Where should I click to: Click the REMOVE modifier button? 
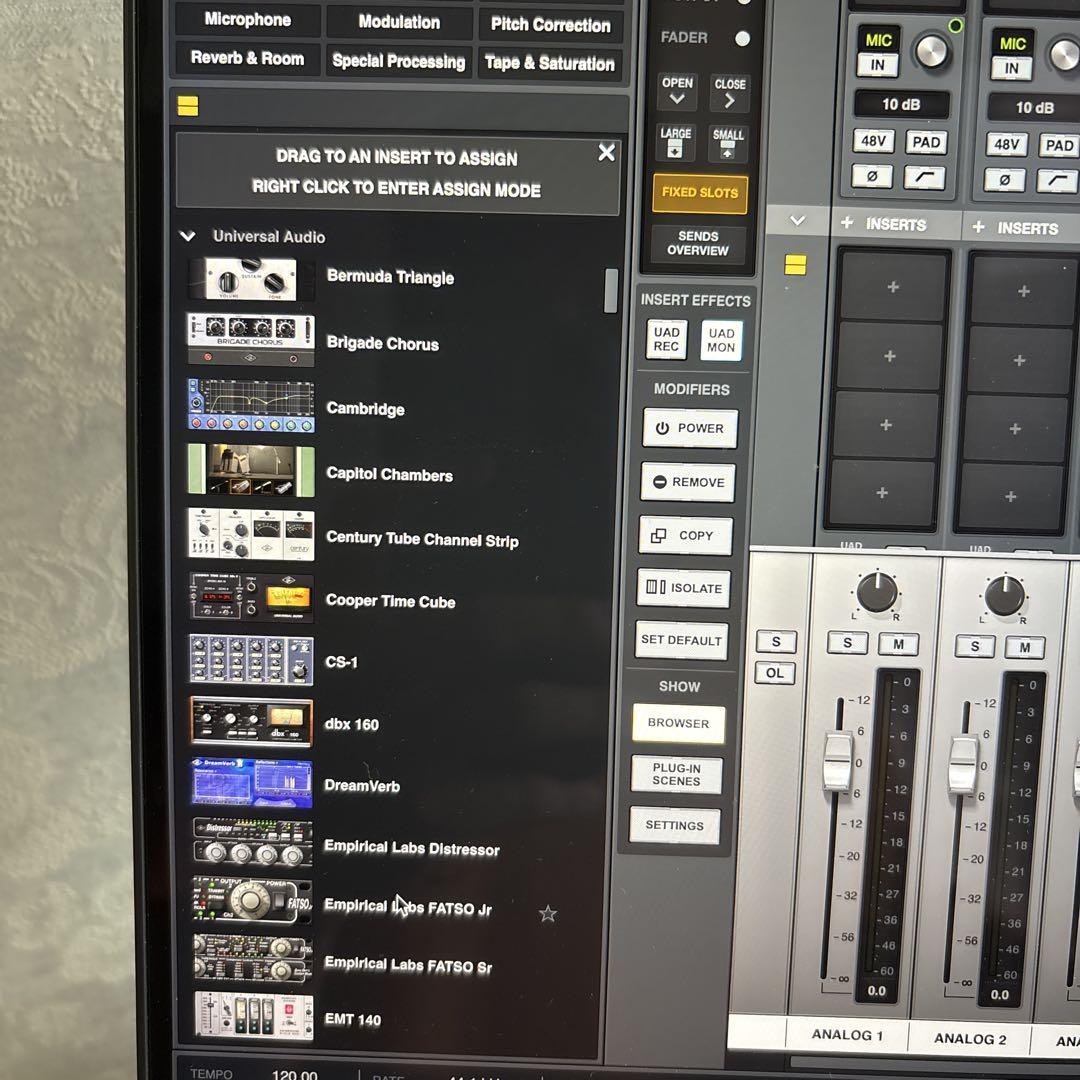(688, 482)
